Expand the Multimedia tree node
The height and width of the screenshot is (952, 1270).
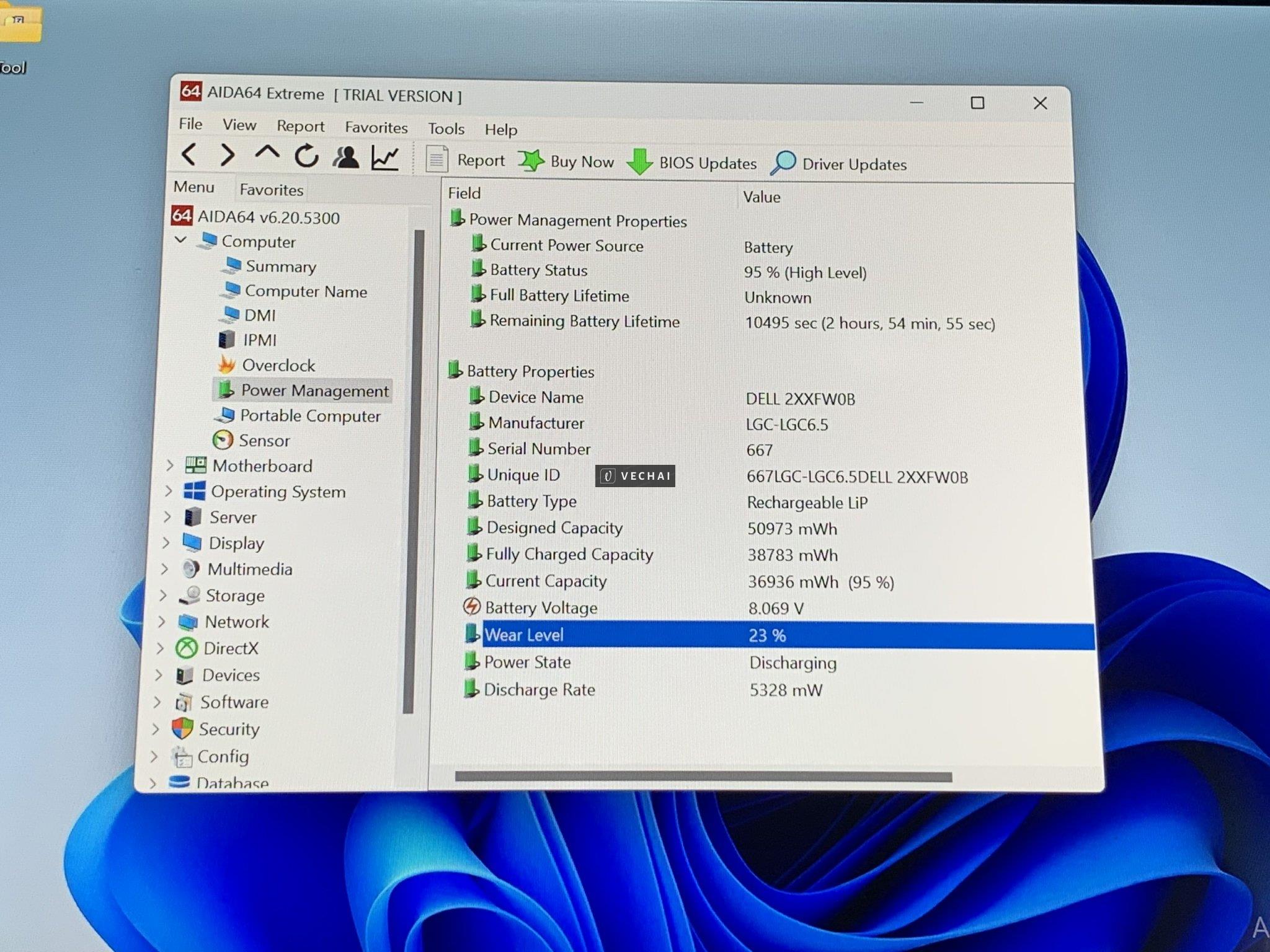(x=165, y=568)
